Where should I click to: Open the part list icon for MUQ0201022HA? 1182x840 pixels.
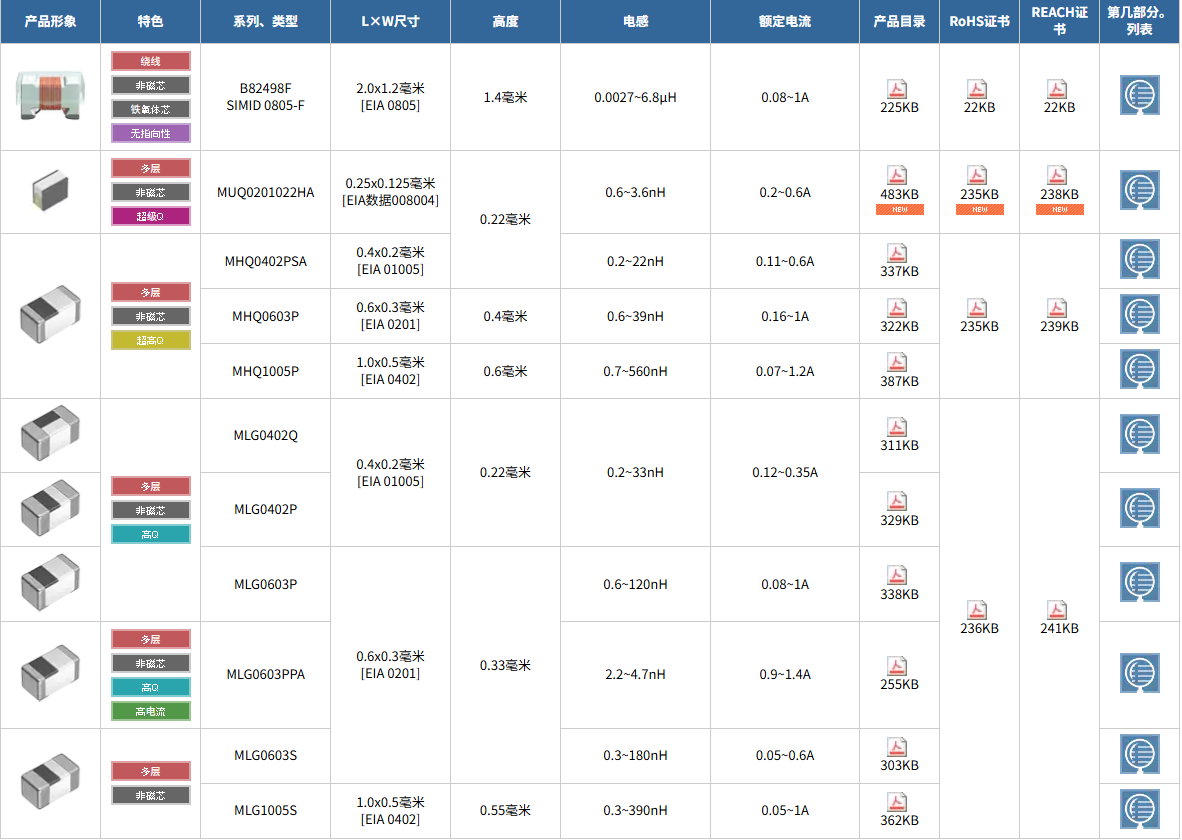1139,190
